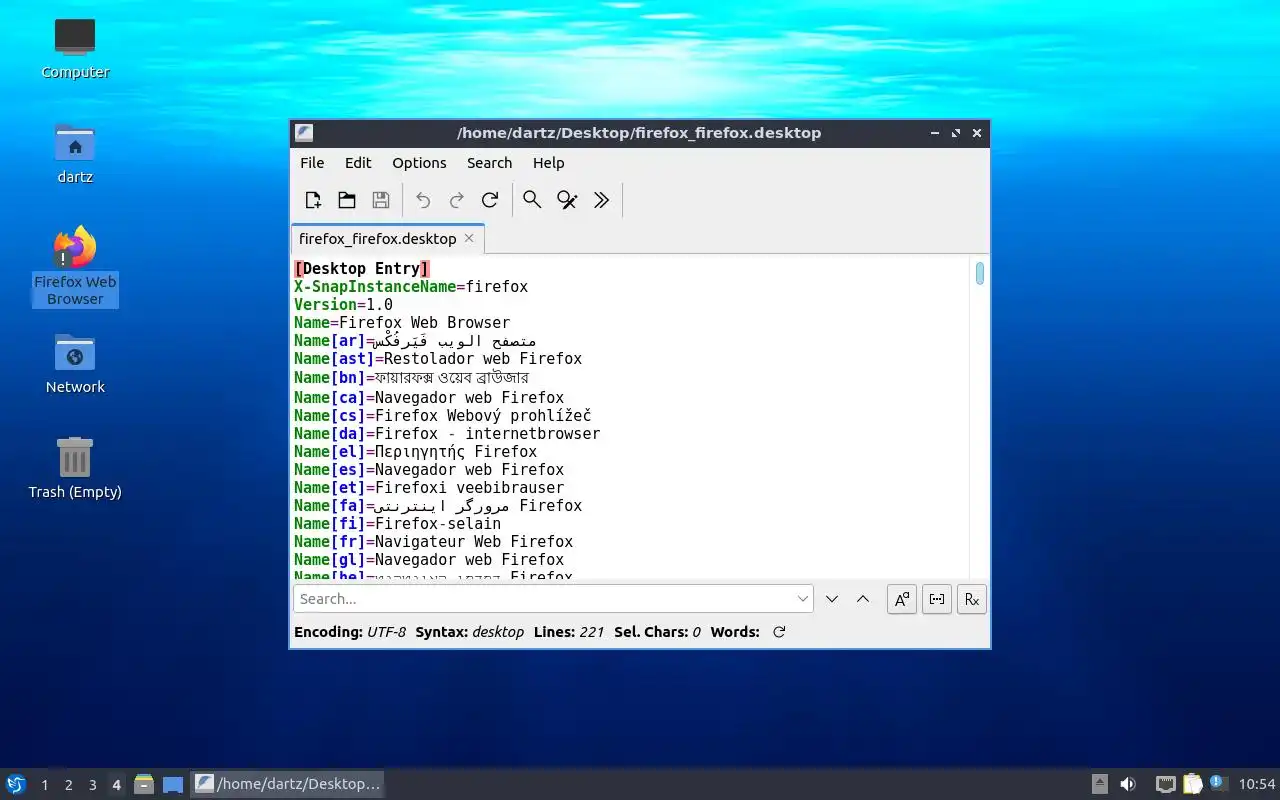Click the show desktop taskbar icon
This screenshot has width=1280, height=800.
point(173,784)
